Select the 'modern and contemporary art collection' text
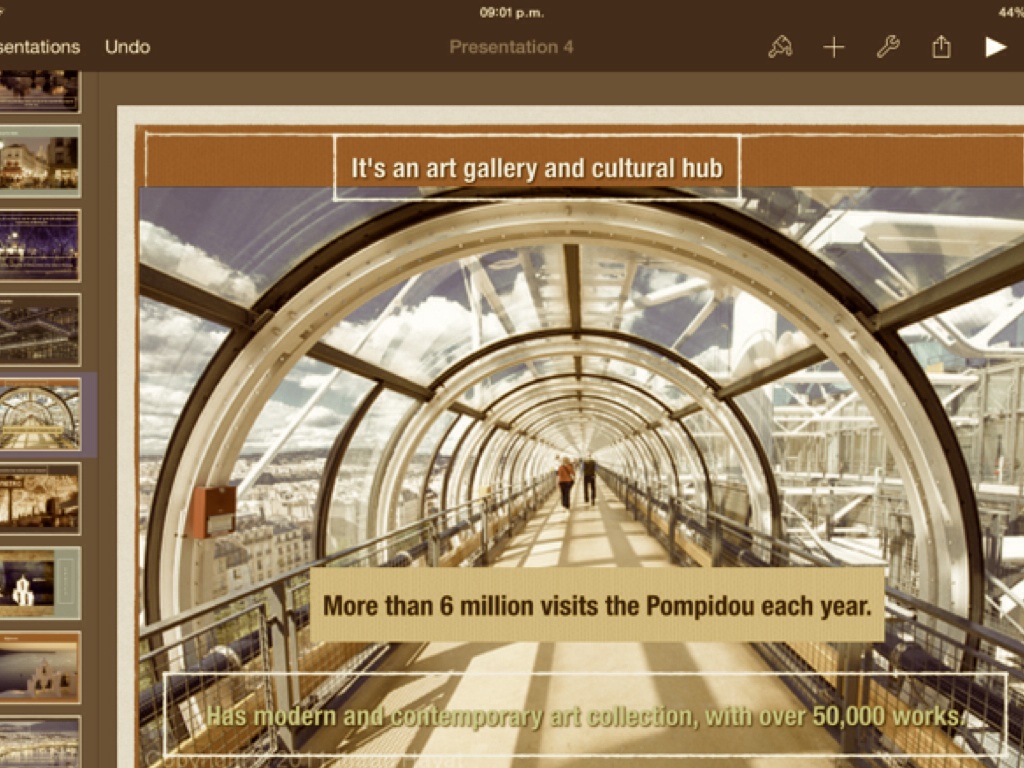This screenshot has height=768, width=1024. pos(585,716)
